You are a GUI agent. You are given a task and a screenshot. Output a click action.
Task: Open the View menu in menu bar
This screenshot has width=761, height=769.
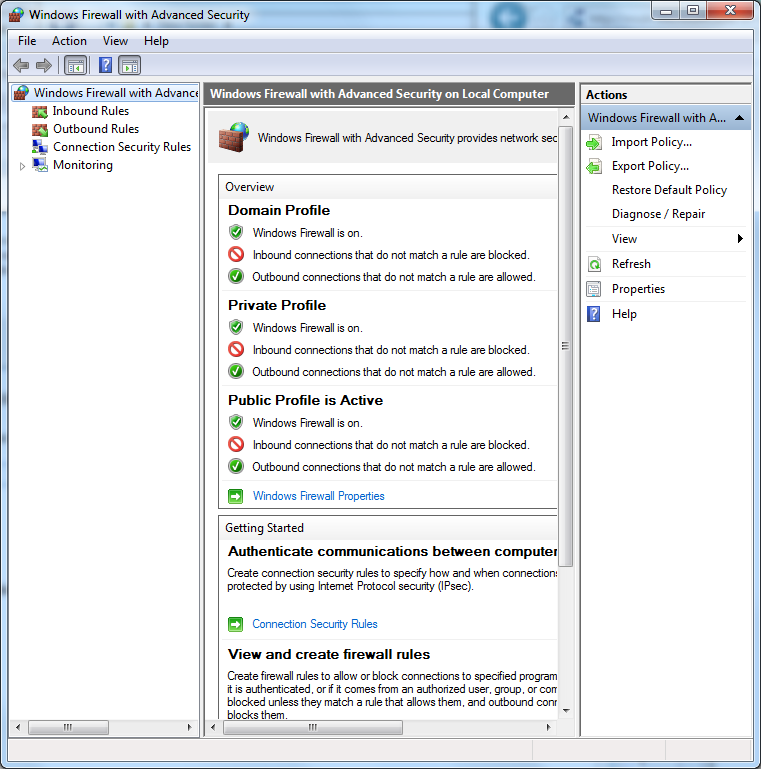click(x=115, y=41)
